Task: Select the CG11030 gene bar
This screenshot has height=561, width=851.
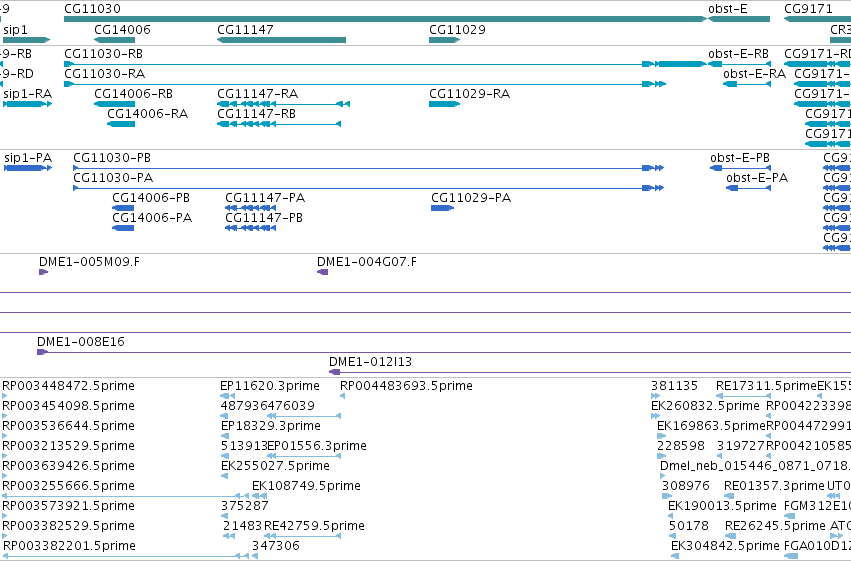Action: [385, 19]
